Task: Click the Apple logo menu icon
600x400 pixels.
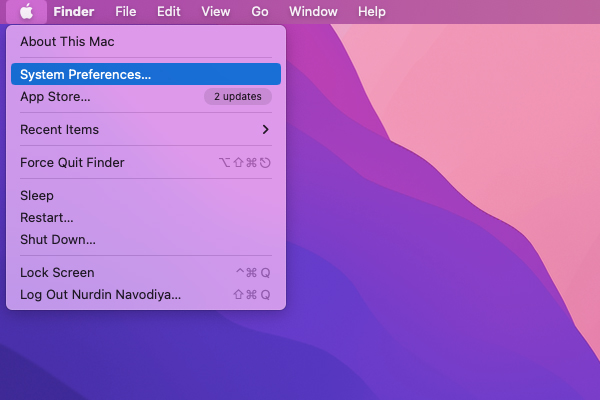Action: tap(26, 11)
